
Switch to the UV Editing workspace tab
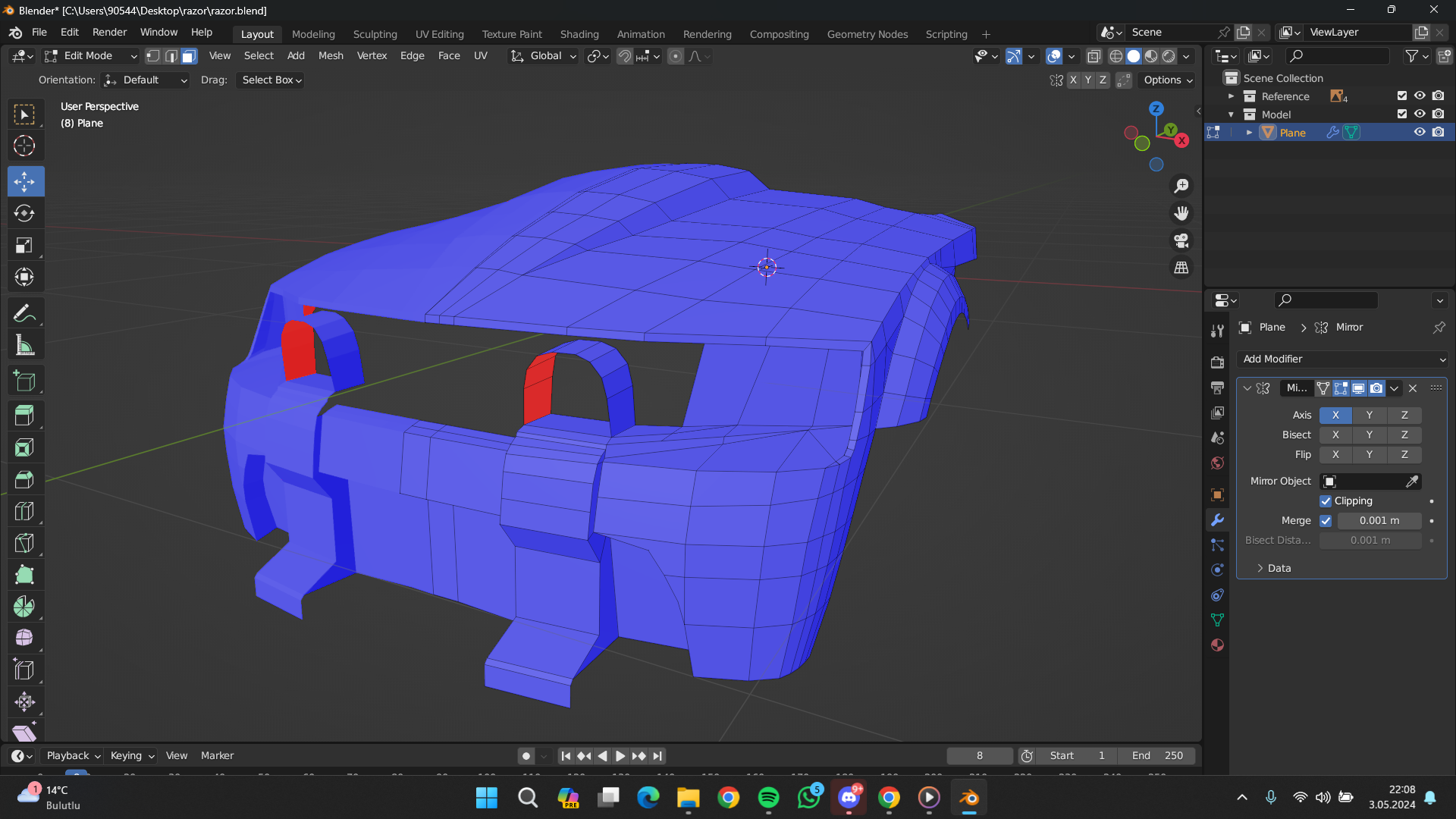pyautogui.click(x=439, y=34)
